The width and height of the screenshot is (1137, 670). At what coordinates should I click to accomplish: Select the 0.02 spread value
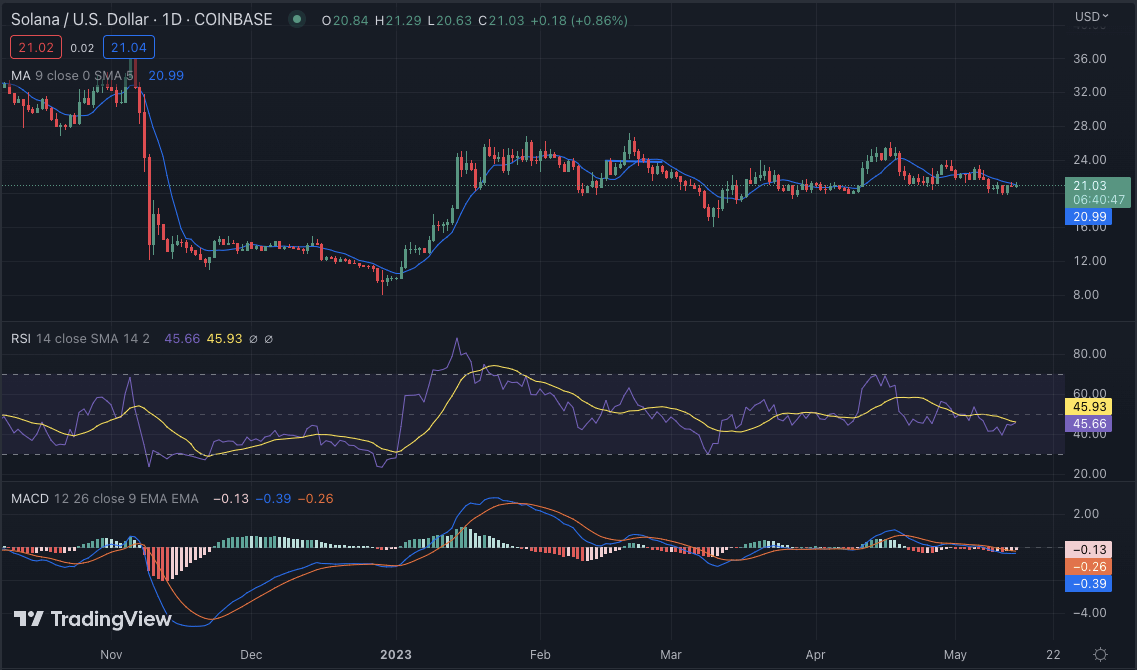tap(83, 49)
